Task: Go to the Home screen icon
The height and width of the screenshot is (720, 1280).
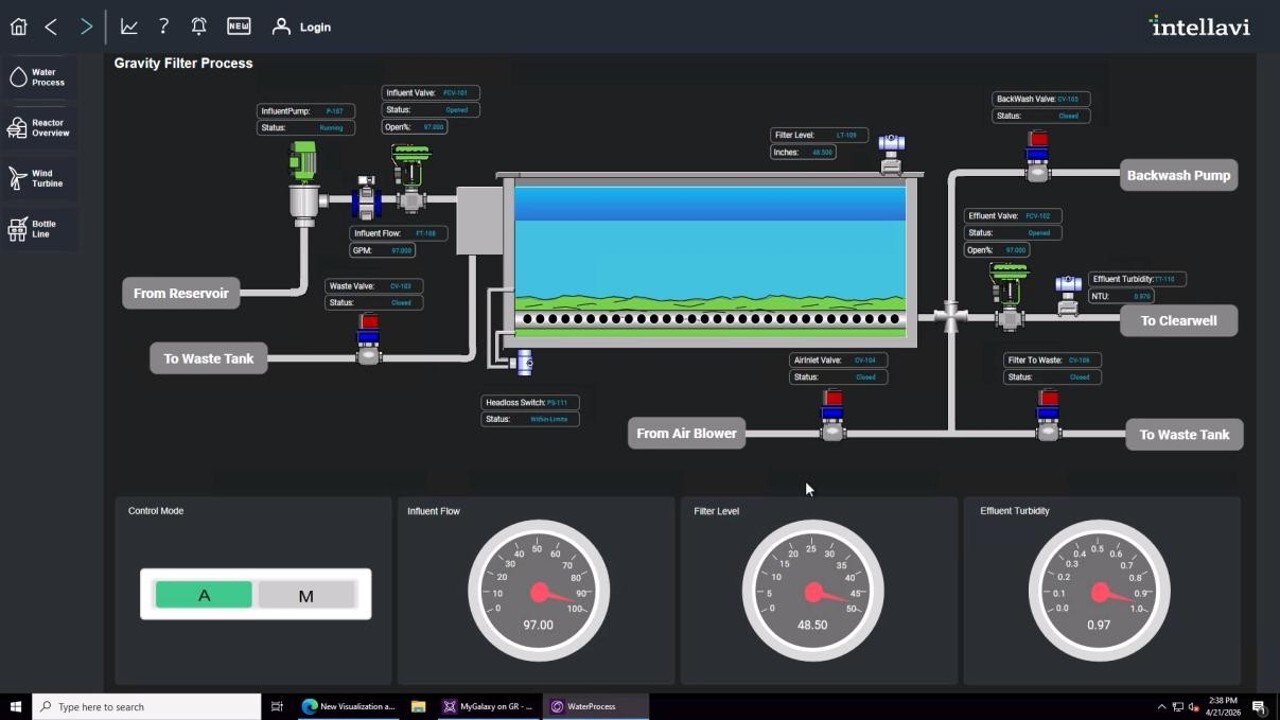Action: [18, 27]
